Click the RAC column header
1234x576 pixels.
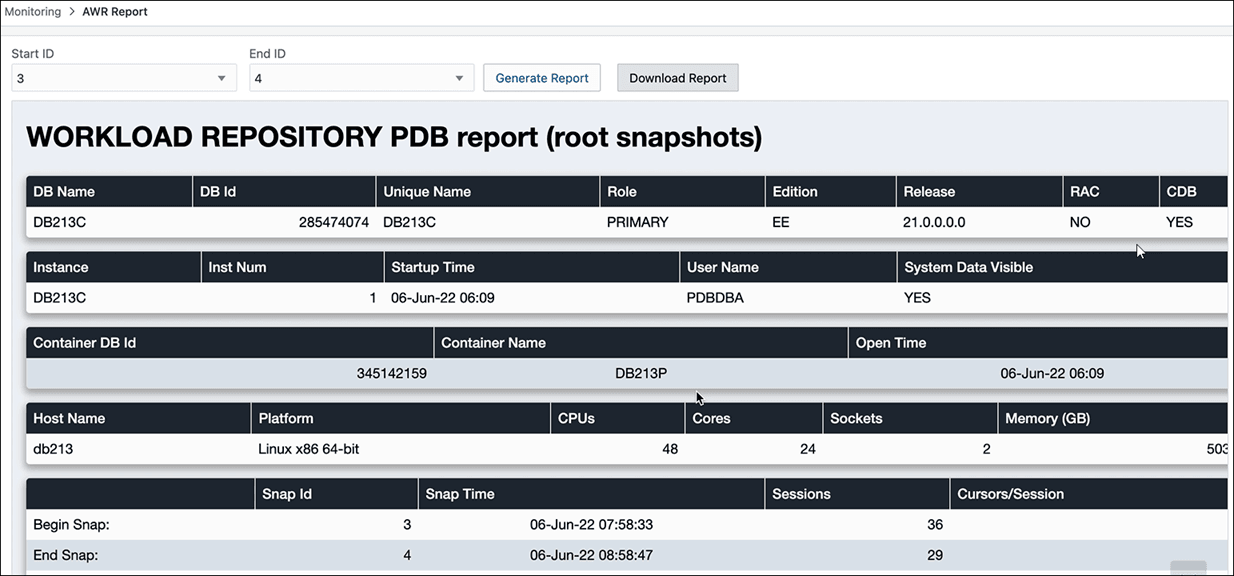click(x=1110, y=192)
